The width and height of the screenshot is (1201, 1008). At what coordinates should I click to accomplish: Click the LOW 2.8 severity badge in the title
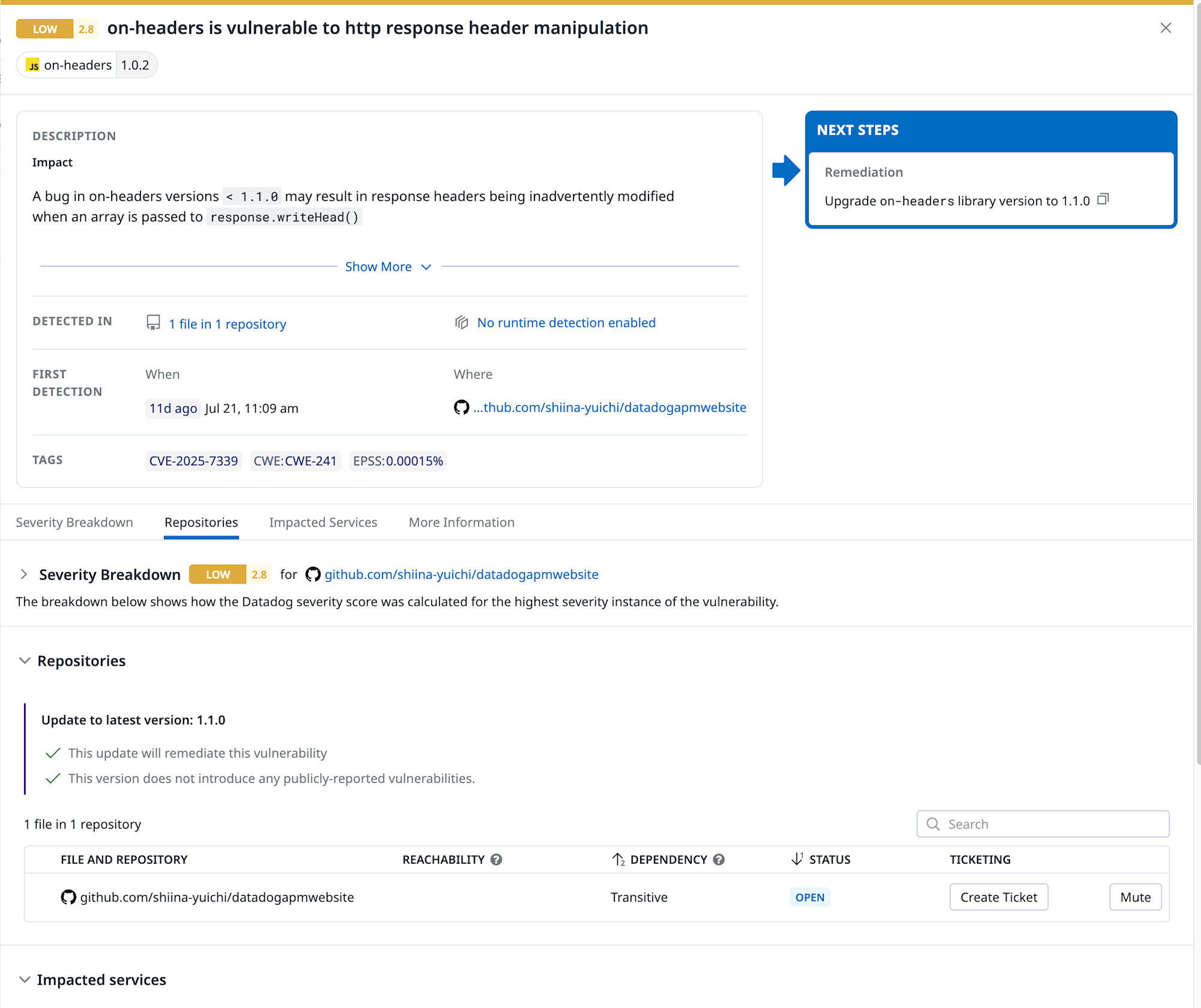coord(57,29)
